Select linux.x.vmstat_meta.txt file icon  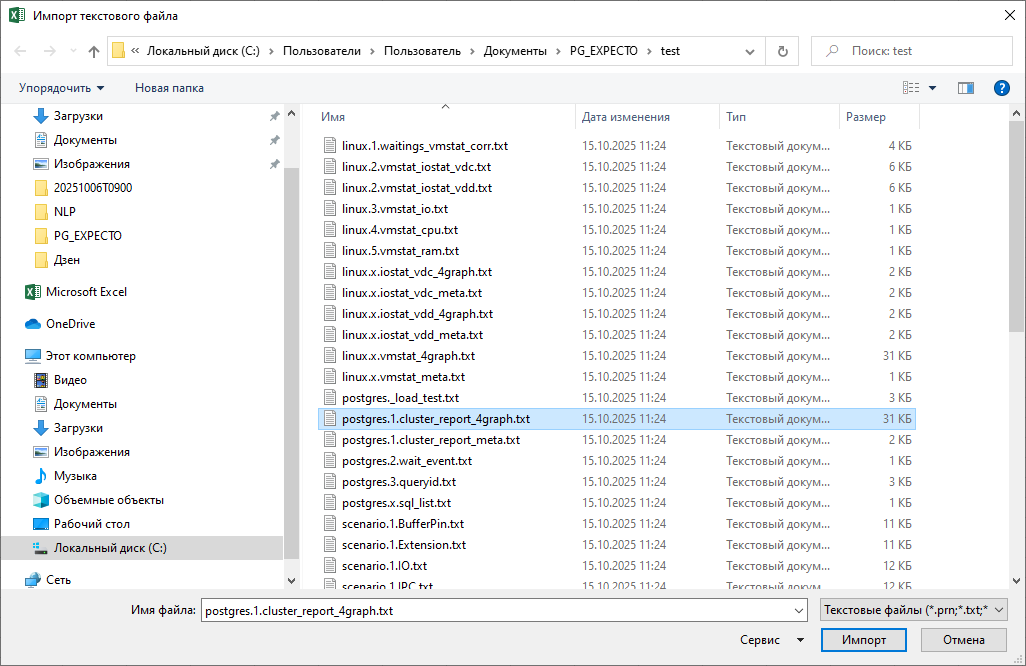(330, 377)
